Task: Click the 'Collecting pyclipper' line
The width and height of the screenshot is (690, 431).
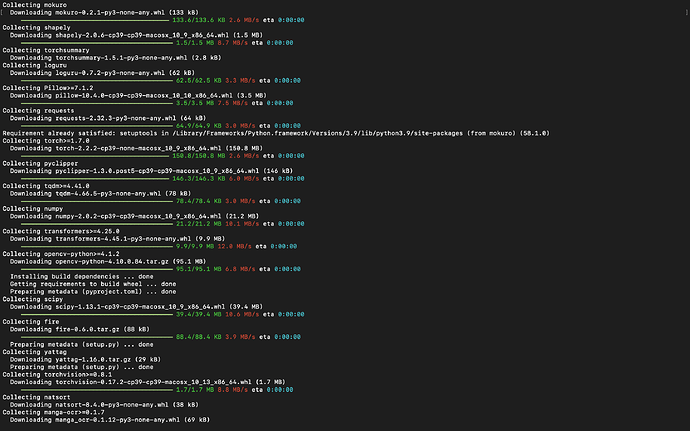Action: click(x=40, y=163)
